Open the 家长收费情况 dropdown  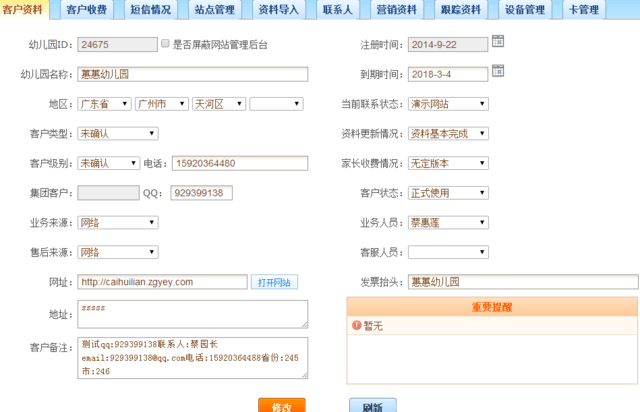click(x=448, y=163)
